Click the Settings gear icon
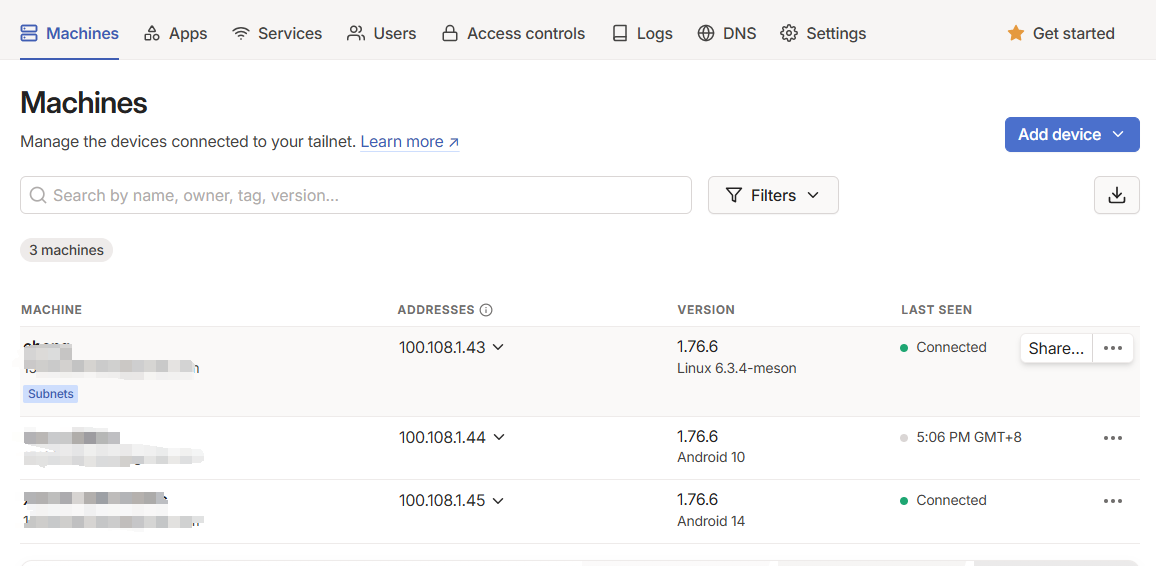This screenshot has width=1156, height=566. [x=789, y=34]
